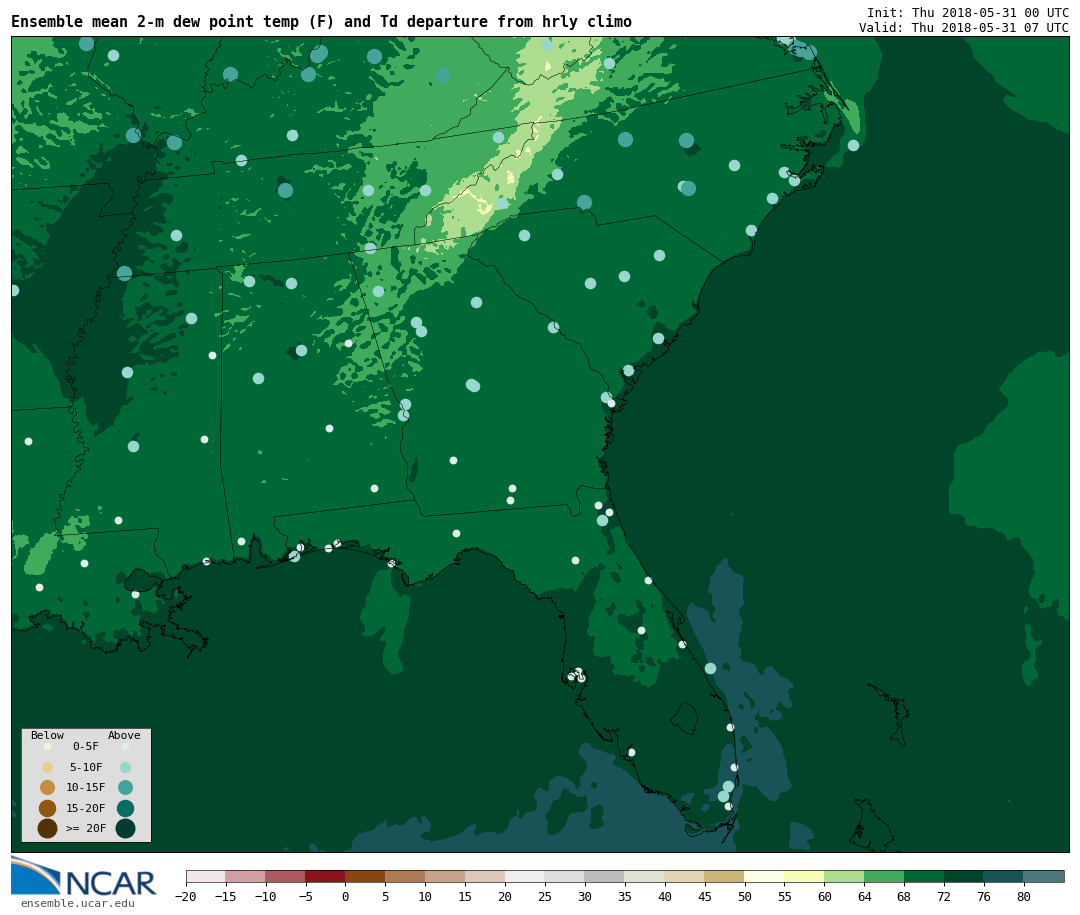Click the '68' color bar tick label

(904, 896)
